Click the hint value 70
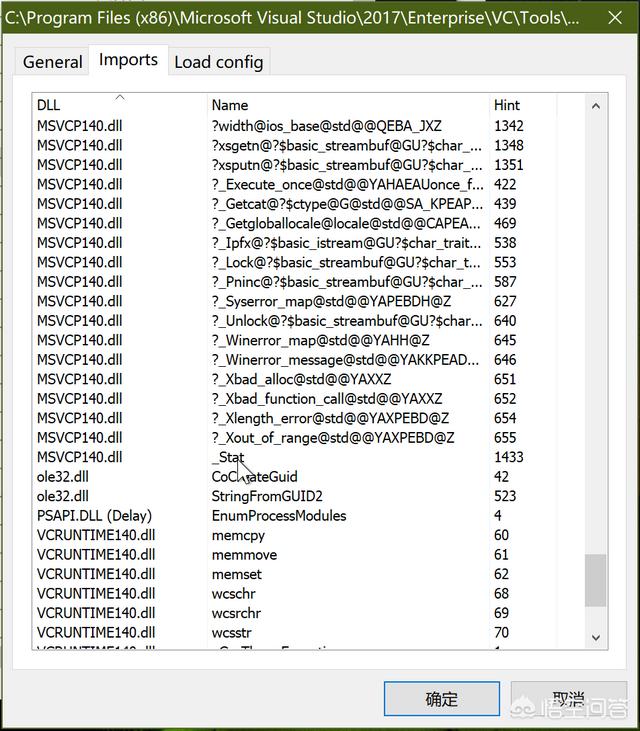The image size is (640, 731). tap(501, 633)
